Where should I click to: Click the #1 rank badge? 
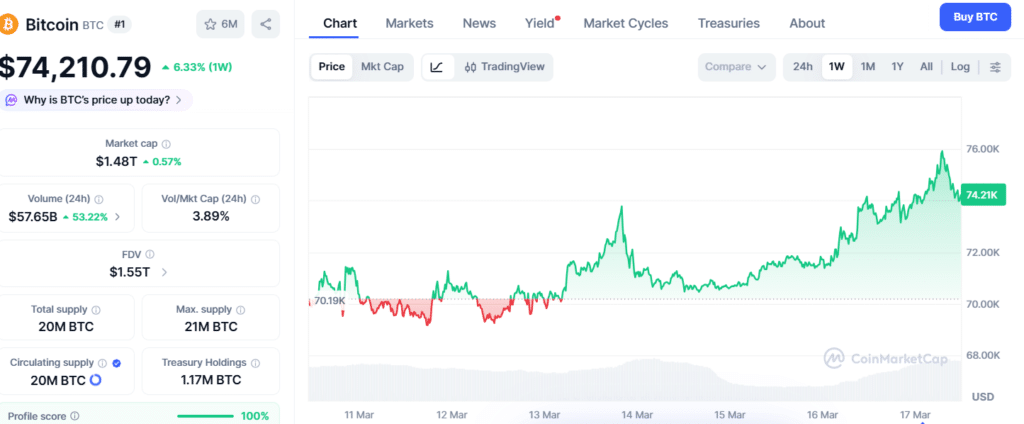pos(120,25)
